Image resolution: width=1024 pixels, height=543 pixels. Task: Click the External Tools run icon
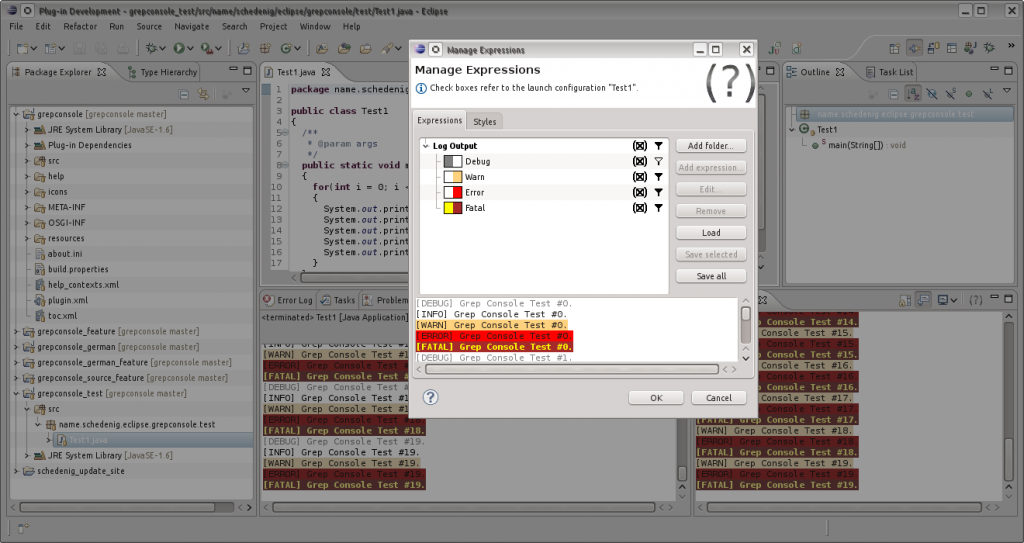206,48
